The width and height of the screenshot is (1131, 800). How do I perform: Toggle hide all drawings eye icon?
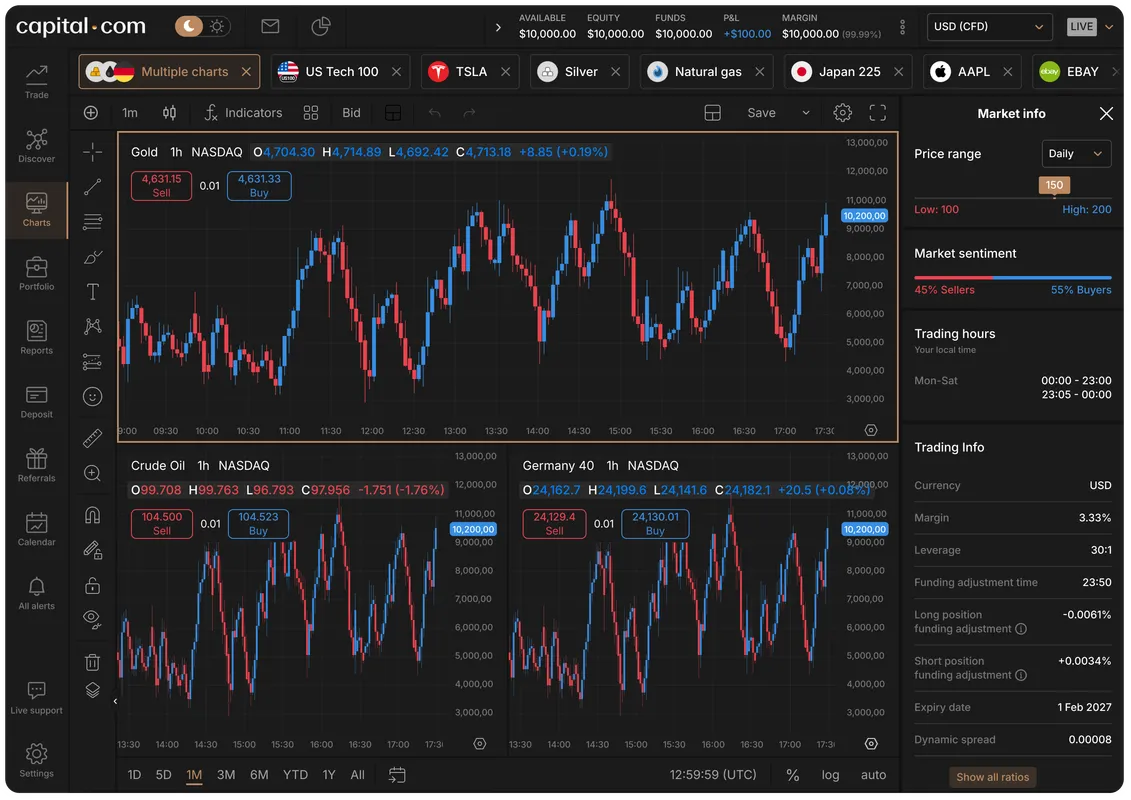(92, 619)
